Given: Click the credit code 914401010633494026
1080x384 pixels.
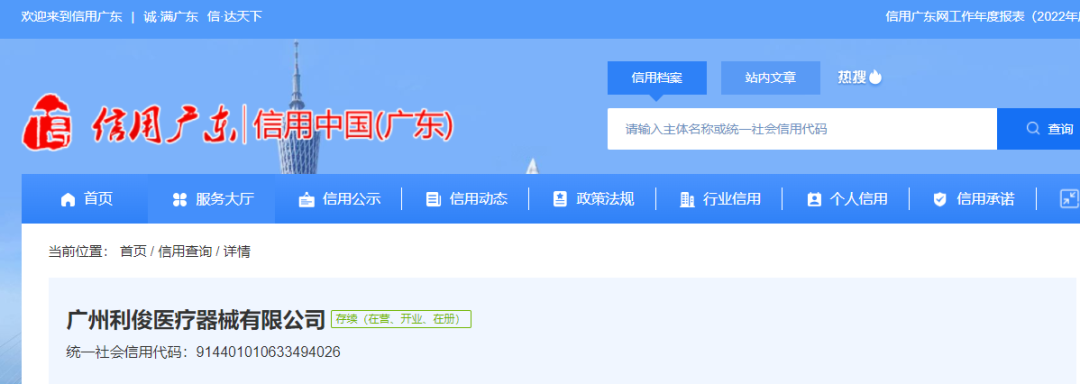Looking at the screenshot, I should click(x=268, y=352).
